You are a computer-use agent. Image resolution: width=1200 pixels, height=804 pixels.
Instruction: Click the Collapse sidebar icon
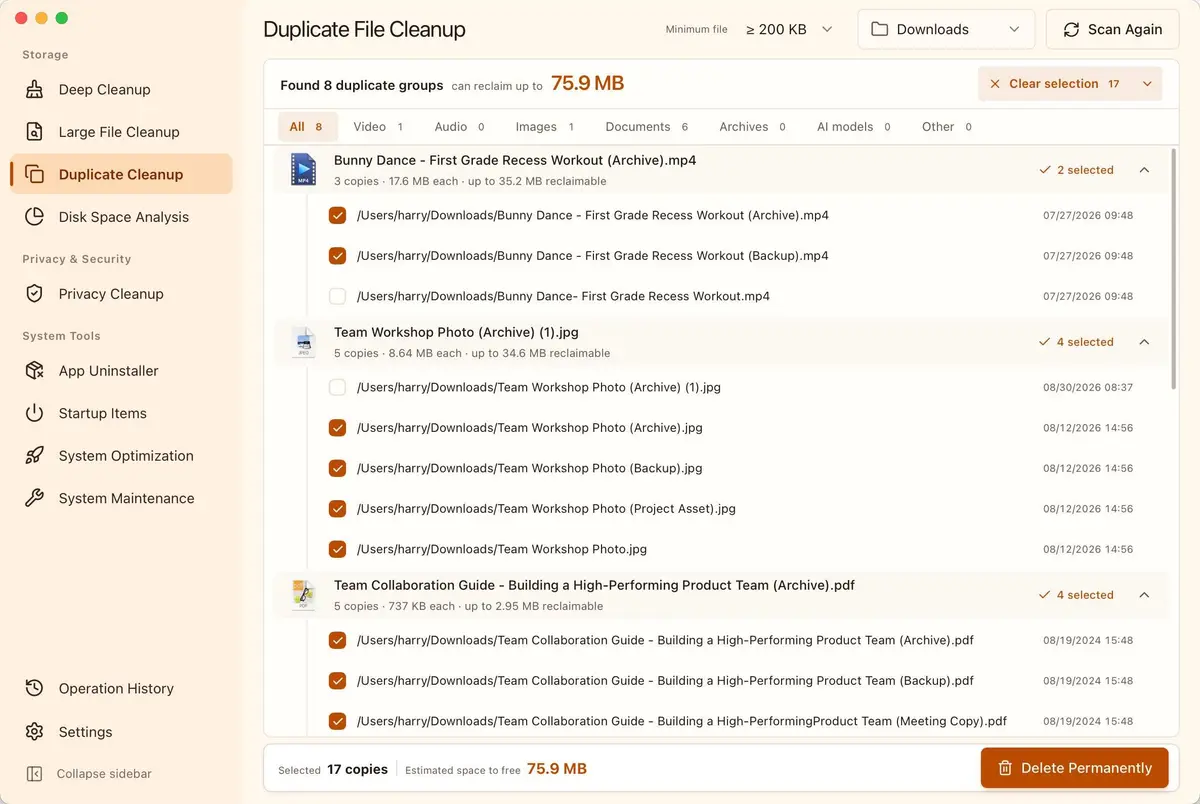(x=35, y=774)
